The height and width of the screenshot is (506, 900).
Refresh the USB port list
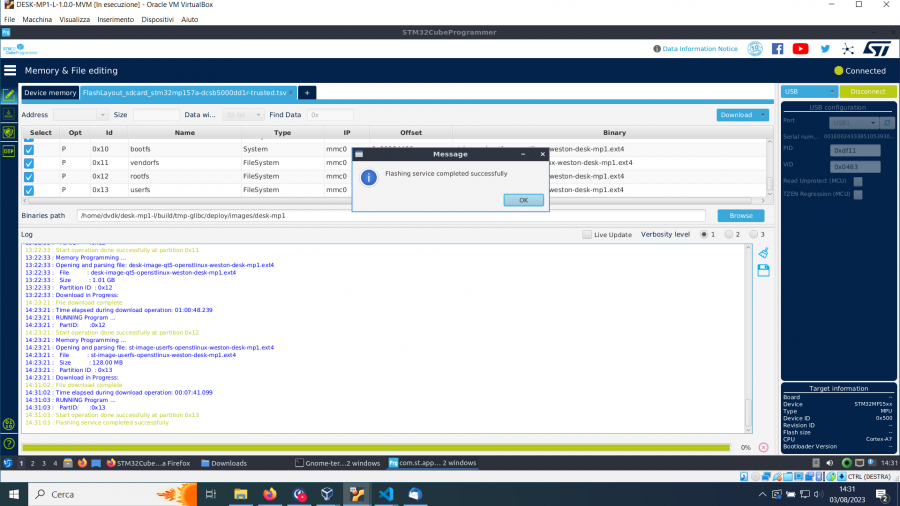point(886,121)
